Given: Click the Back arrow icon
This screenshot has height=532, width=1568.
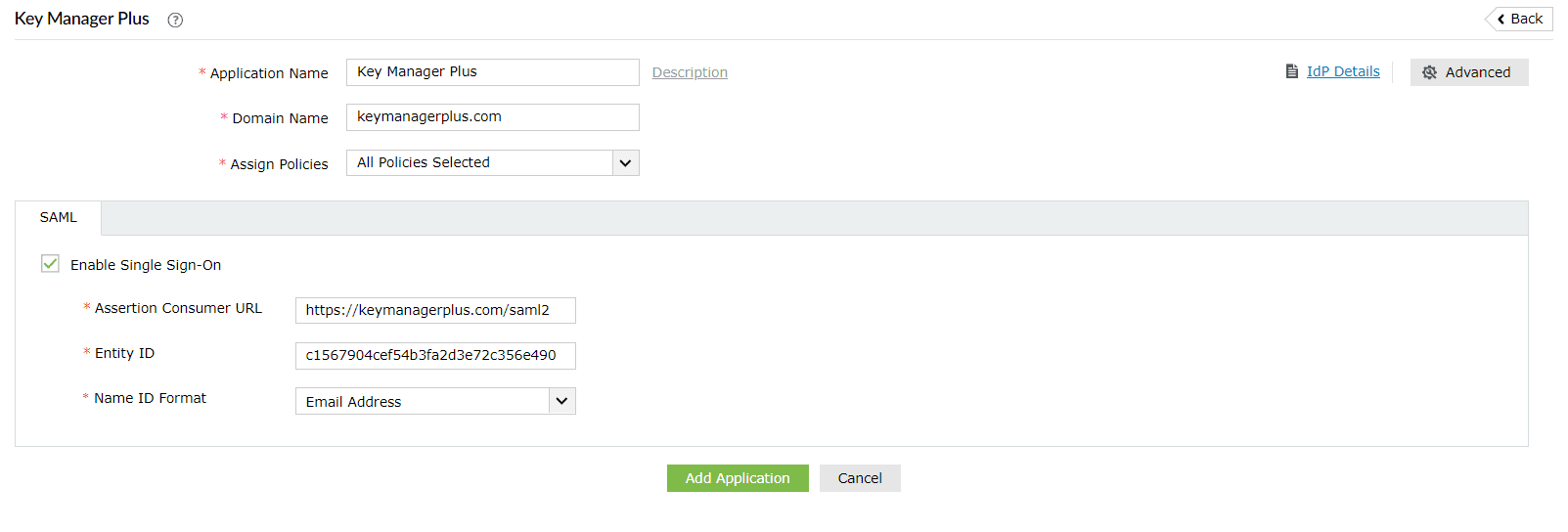Looking at the screenshot, I should [x=1501, y=19].
